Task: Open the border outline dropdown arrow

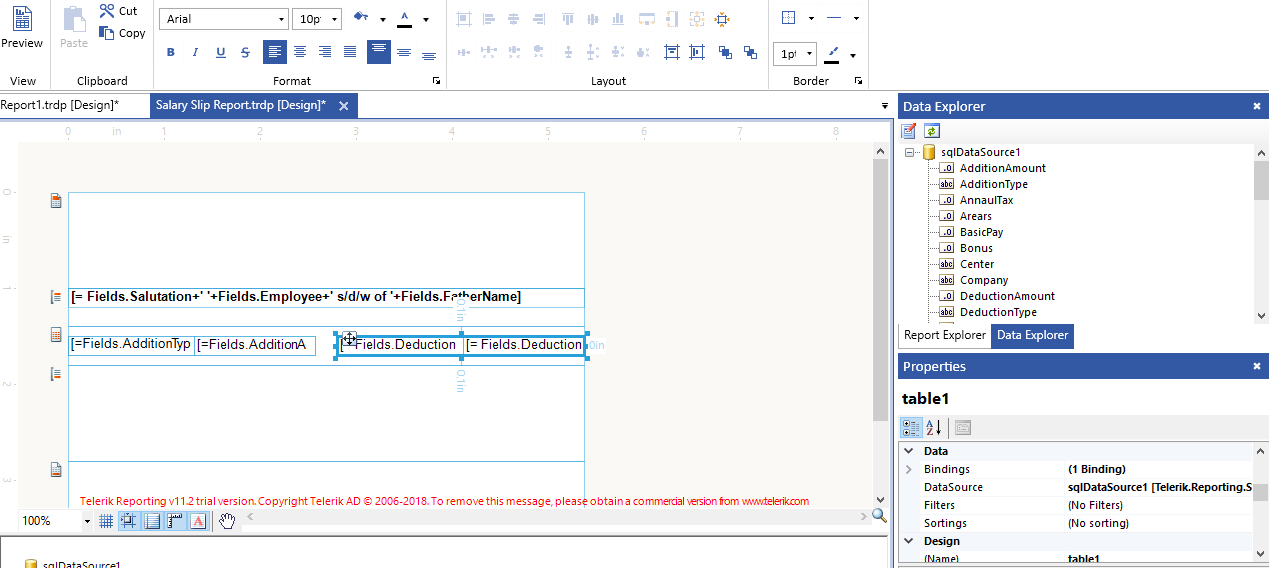Action: click(x=810, y=18)
